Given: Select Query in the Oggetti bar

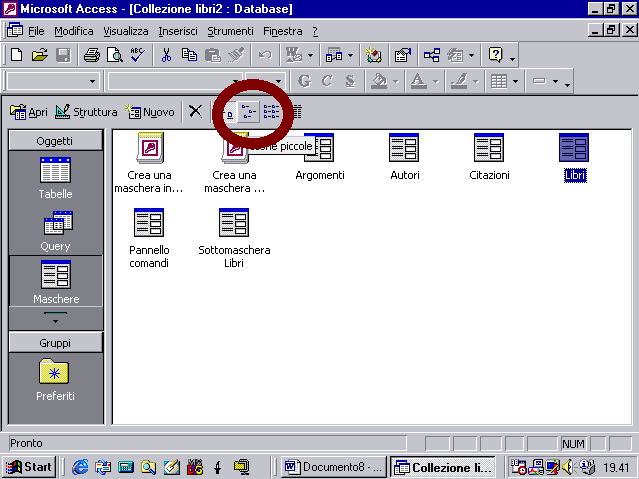Looking at the screenshot, I should pos(55,231).
